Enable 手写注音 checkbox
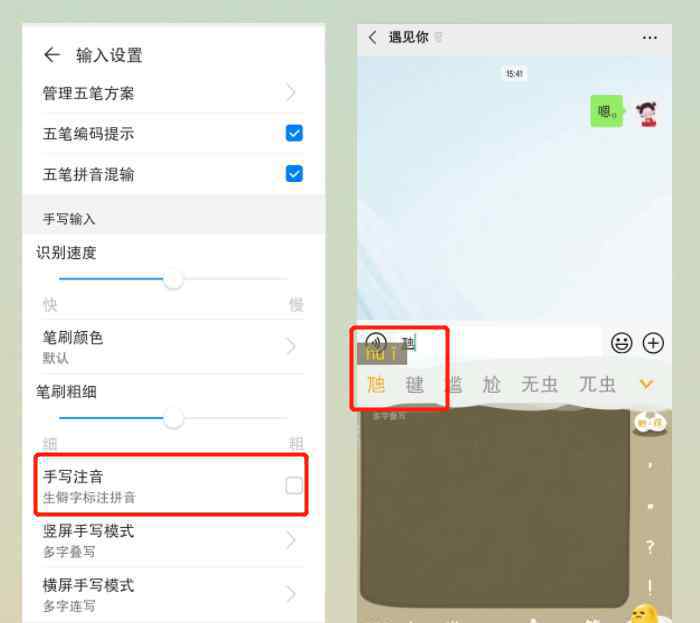Viewport: 700px width, 623px height. [294, 486]
